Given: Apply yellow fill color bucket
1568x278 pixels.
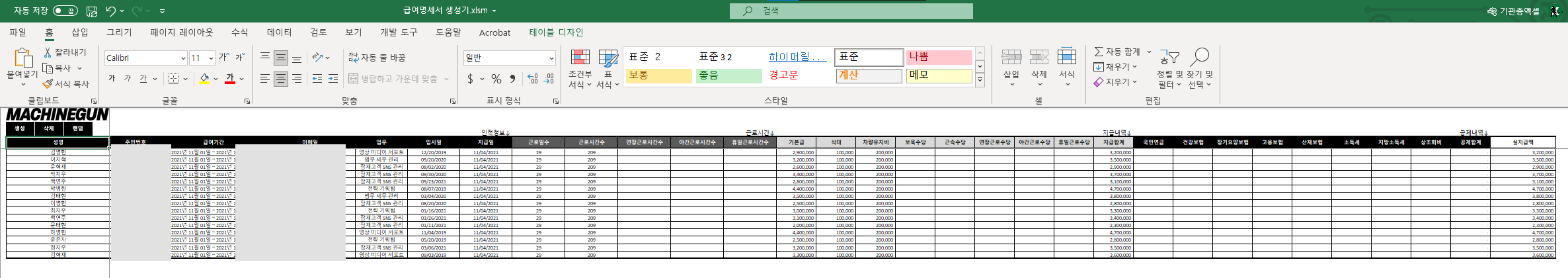Looking at the screenshot, I should coord(204,79).
